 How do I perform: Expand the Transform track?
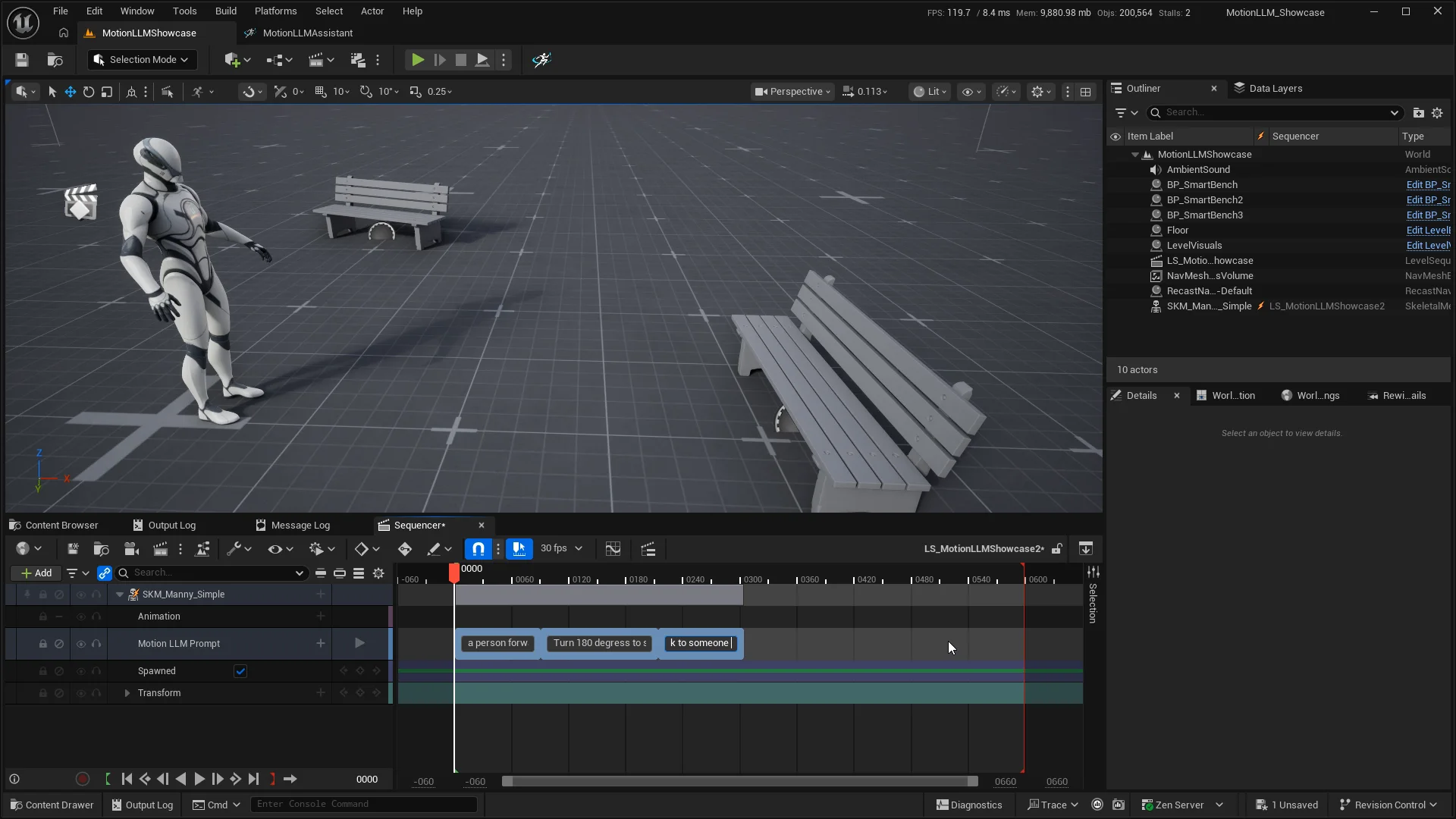pyautogui.click(x=127, y=693)
